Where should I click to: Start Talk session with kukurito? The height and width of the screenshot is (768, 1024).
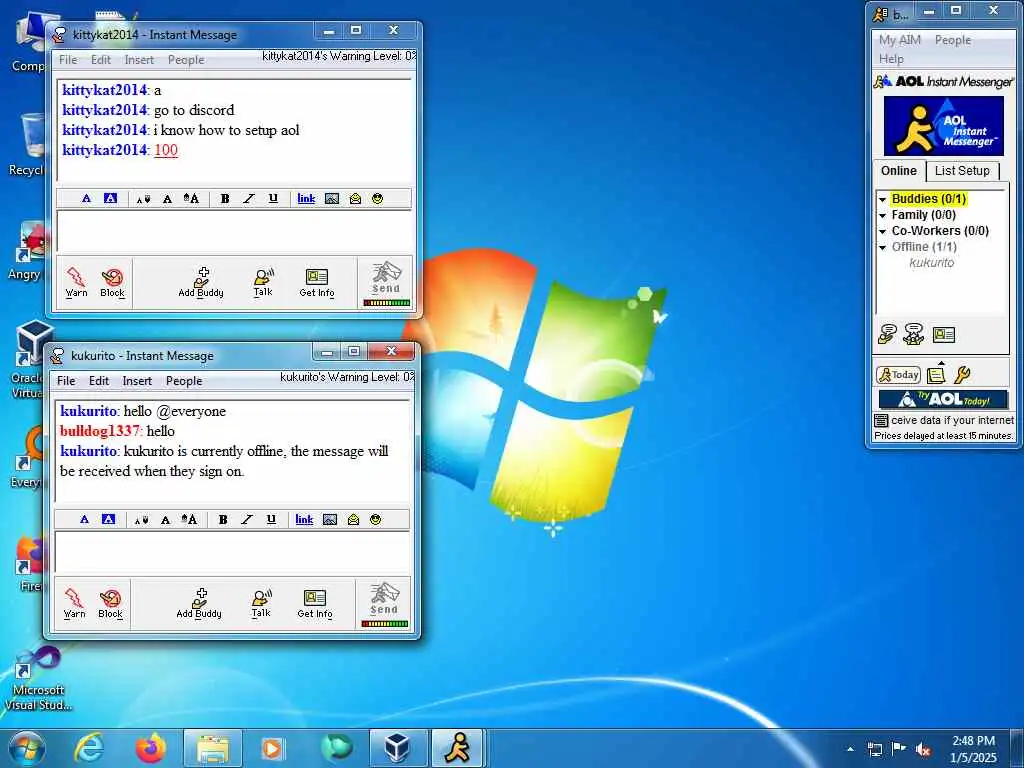click(x=261, y=603)
